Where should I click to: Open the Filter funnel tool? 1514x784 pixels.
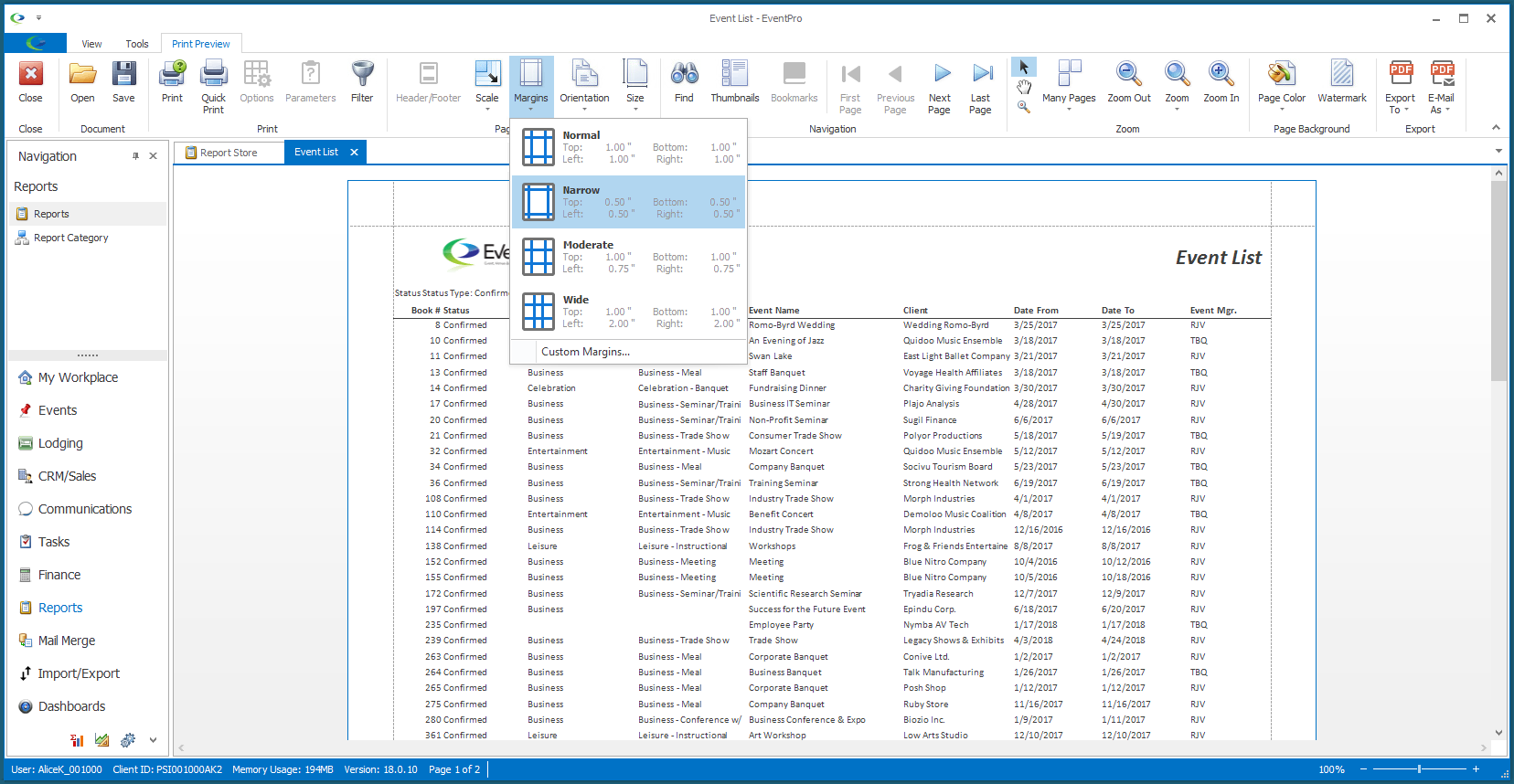click(362, 82)
